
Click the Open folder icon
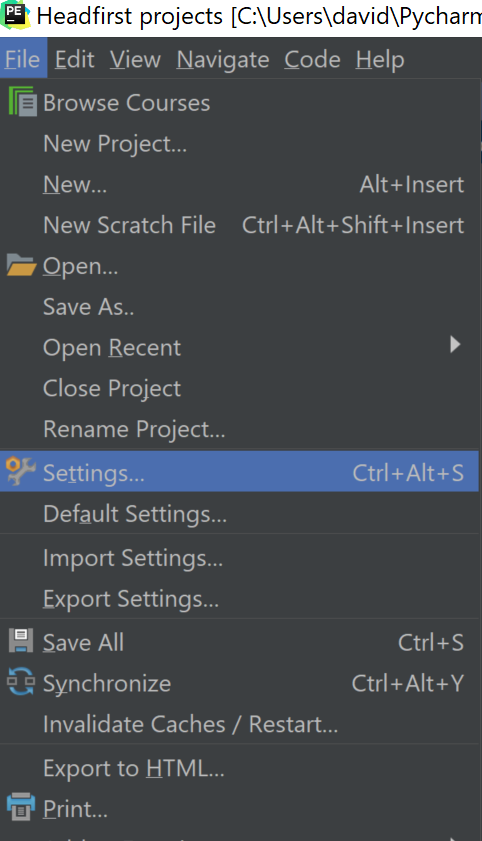click(x=21, y=265)
